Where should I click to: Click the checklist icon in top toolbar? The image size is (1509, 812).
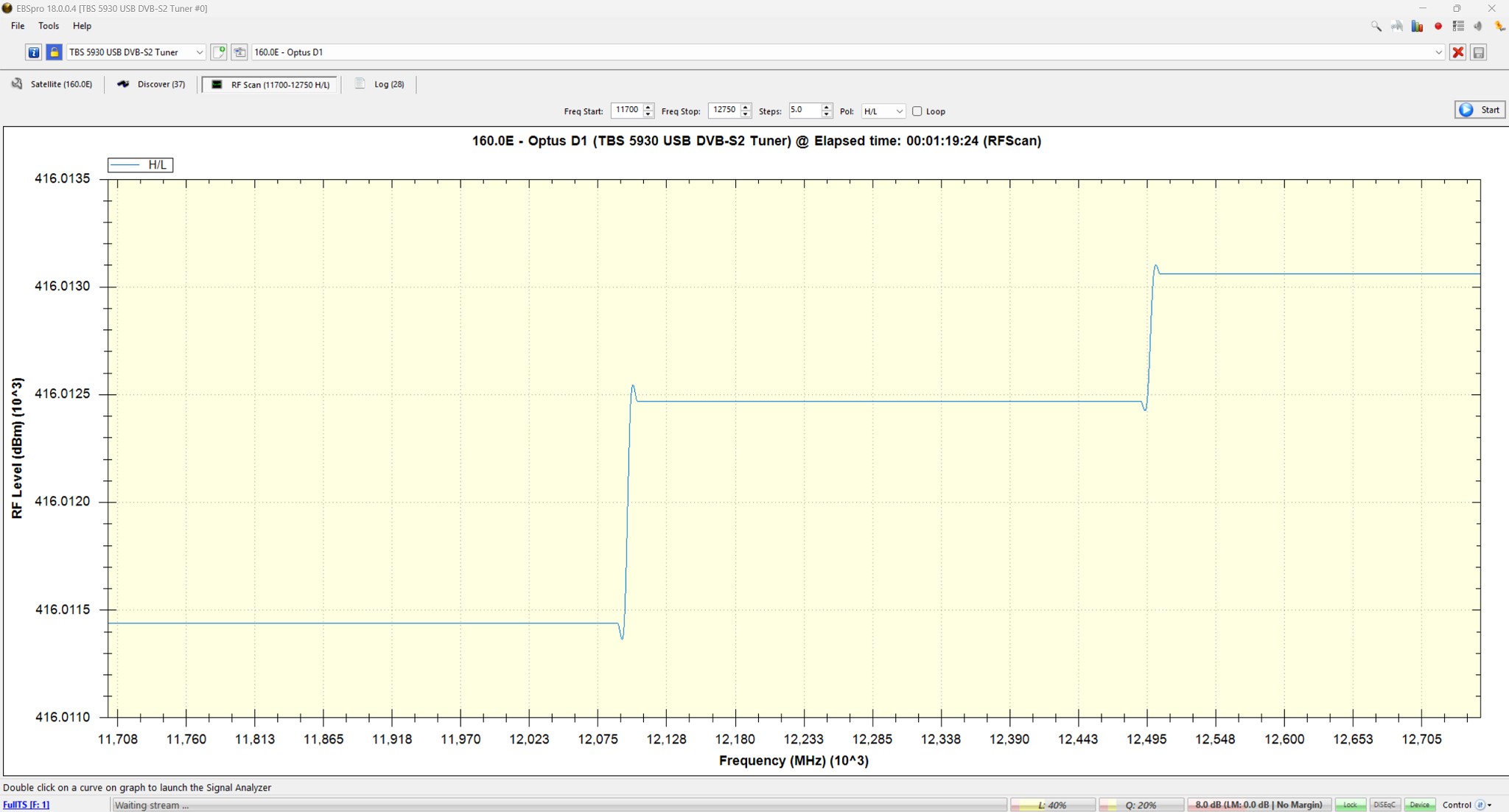point(1458,26)
